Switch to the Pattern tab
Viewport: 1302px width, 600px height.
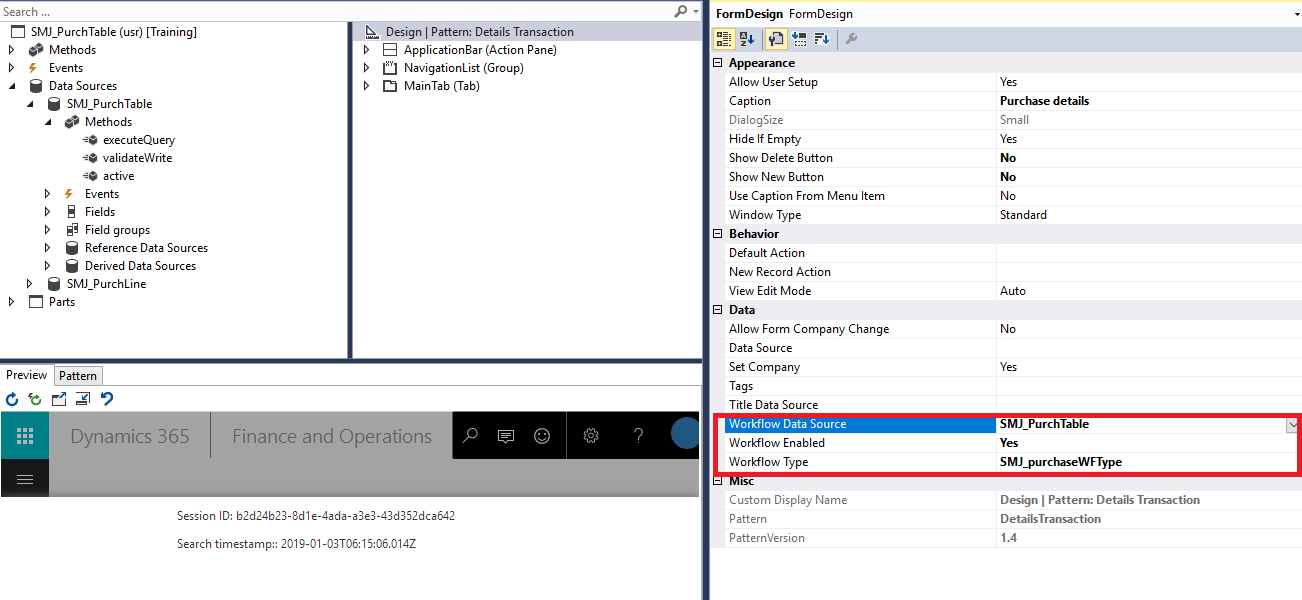[x=78, y=375]
